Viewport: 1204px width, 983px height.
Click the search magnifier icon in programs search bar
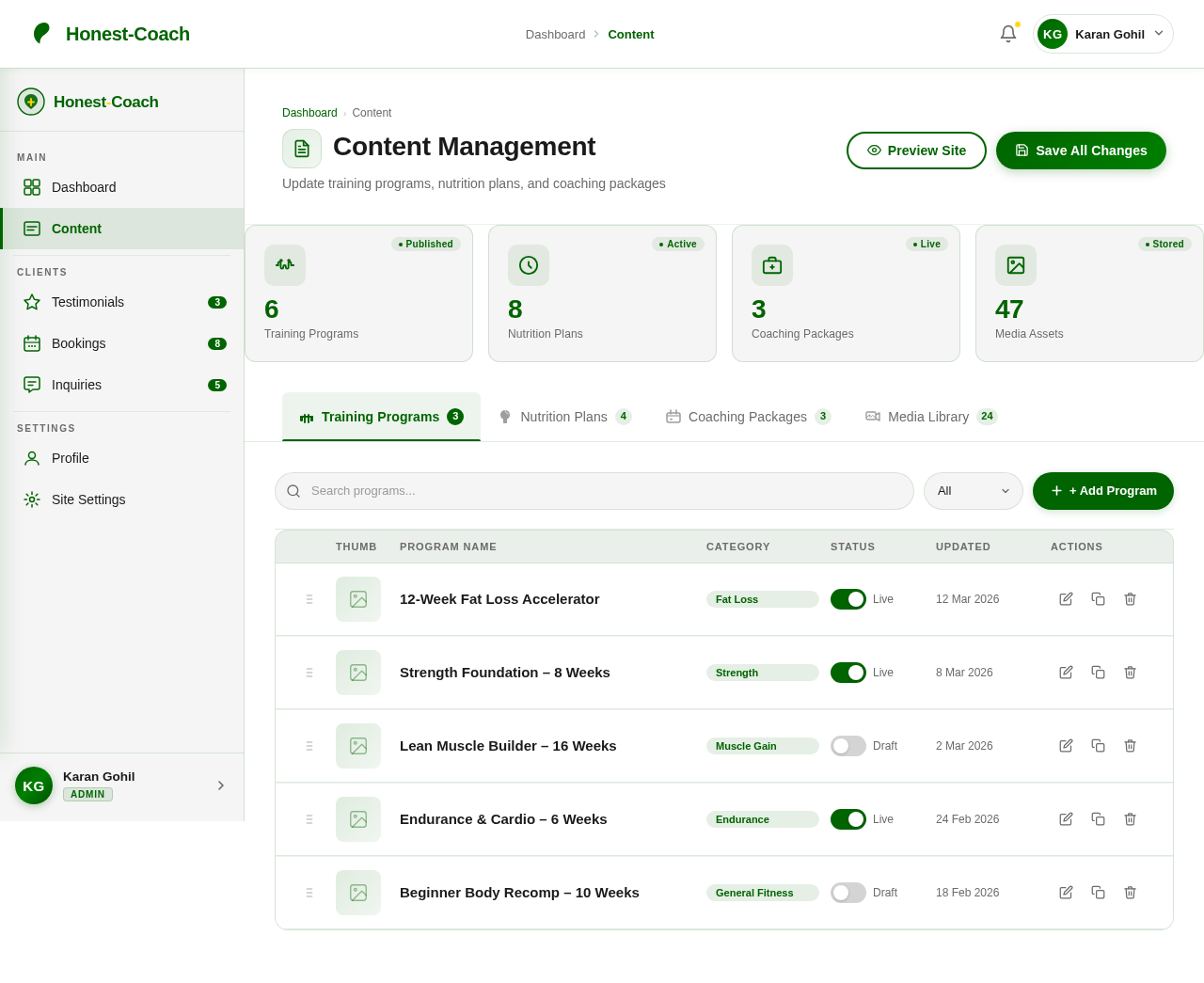coord(293,490)
